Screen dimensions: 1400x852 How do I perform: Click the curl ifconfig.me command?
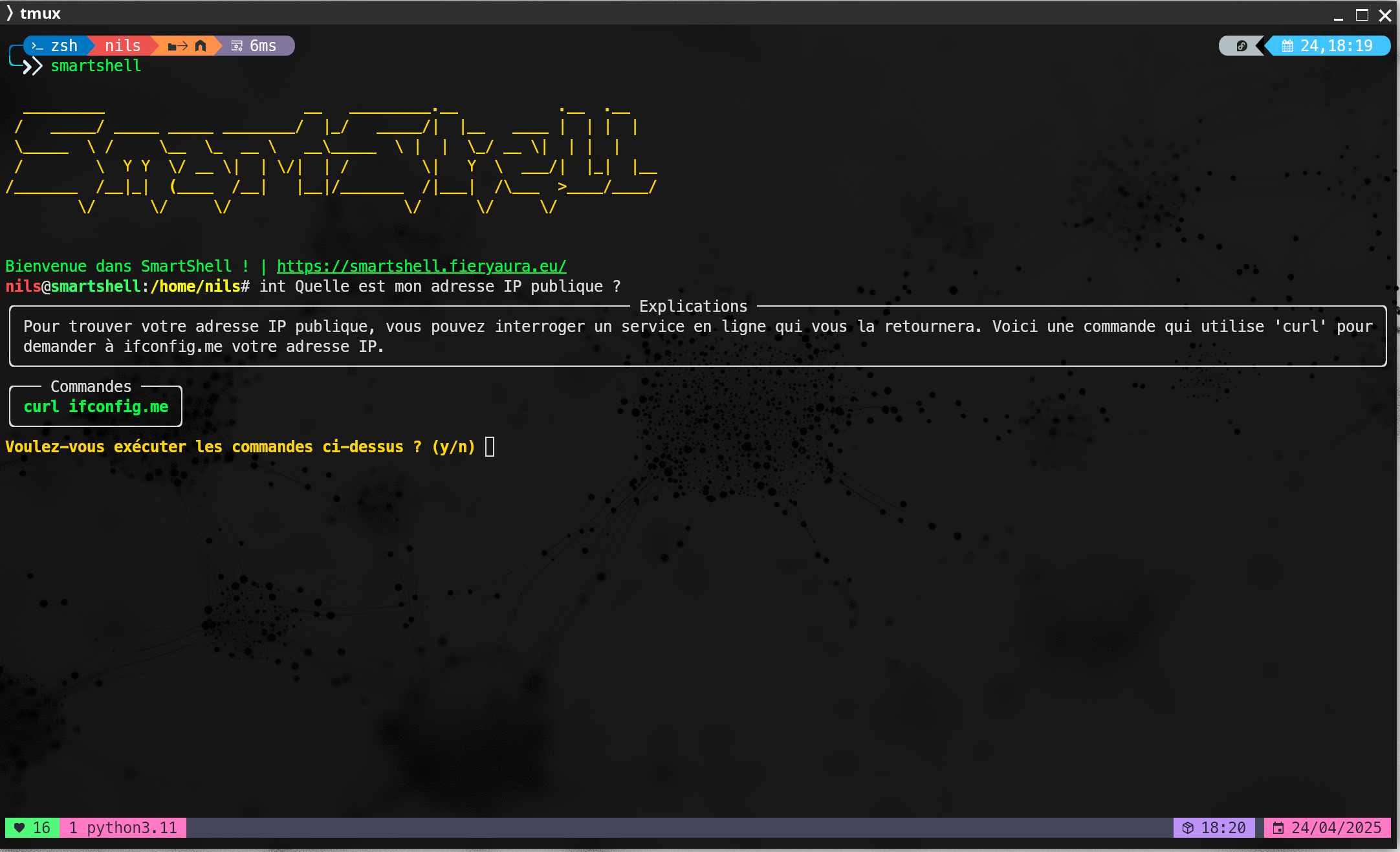(96, 406)
